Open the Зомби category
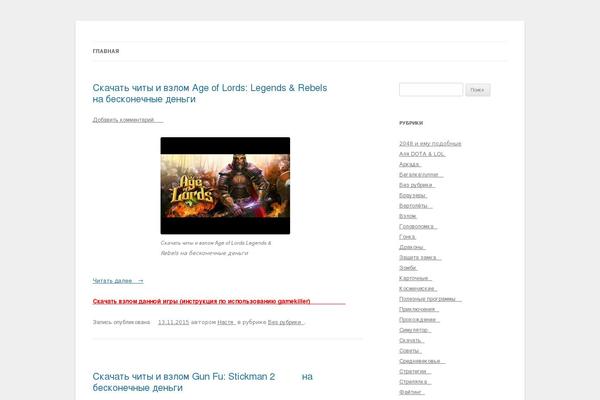The height and width of the screenshot is (400, 600). [408, 268]
